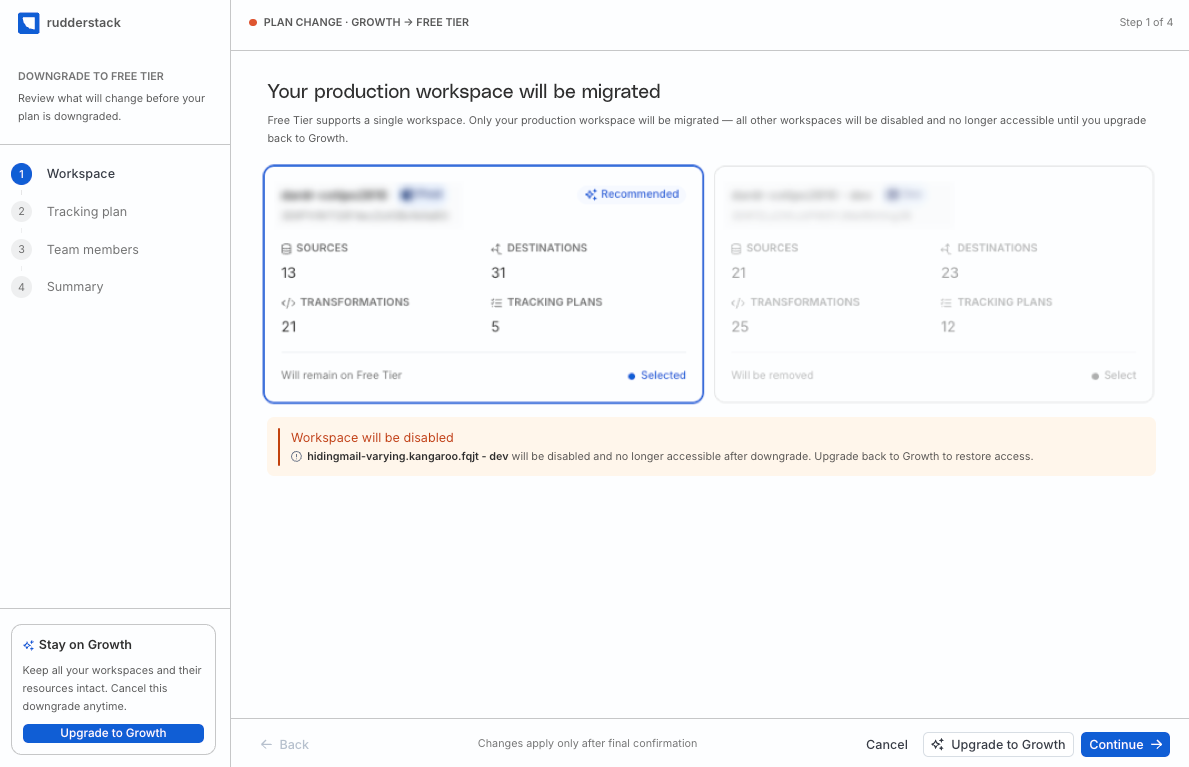Click the orange plan change status dot
The image size is (1189, 767).
point(253,23)
